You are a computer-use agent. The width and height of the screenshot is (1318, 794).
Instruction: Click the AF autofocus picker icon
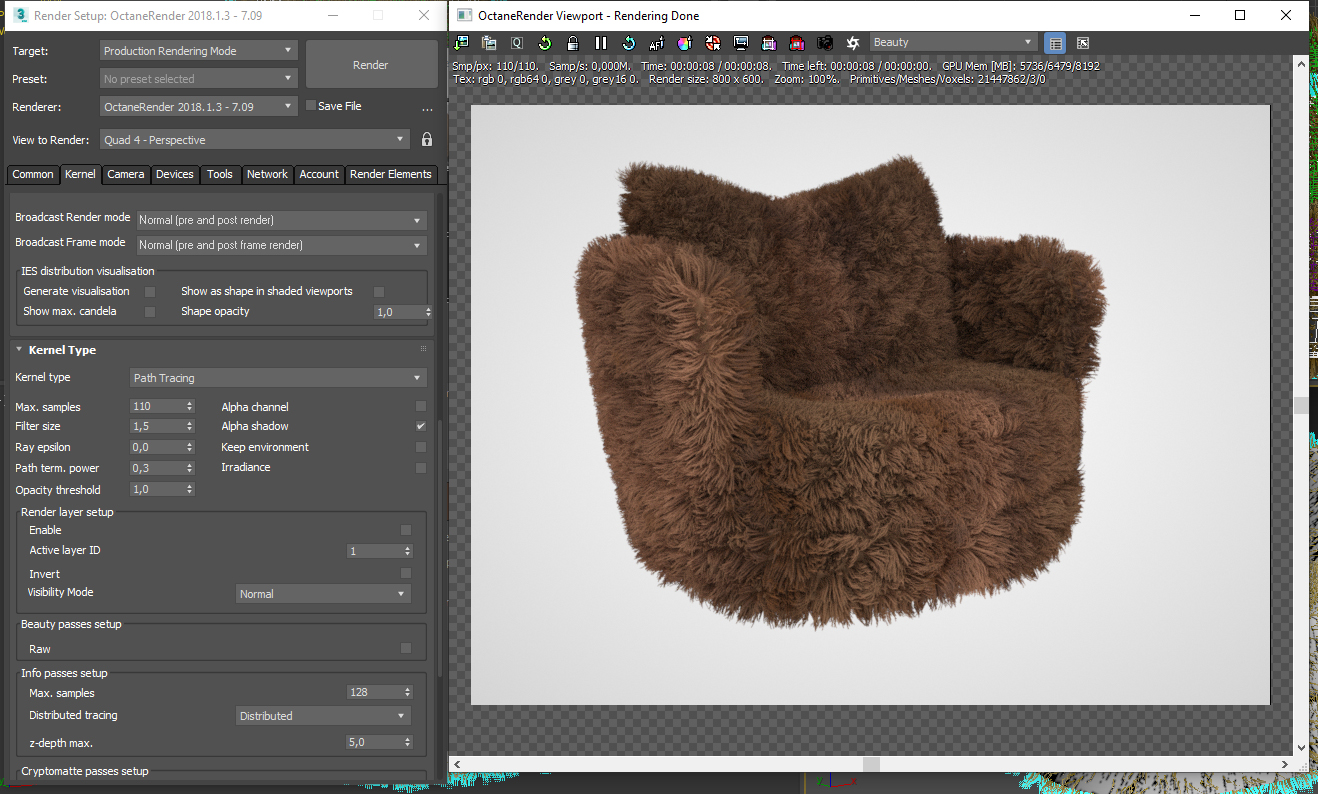pyautogui.click(x=656, y=43)
